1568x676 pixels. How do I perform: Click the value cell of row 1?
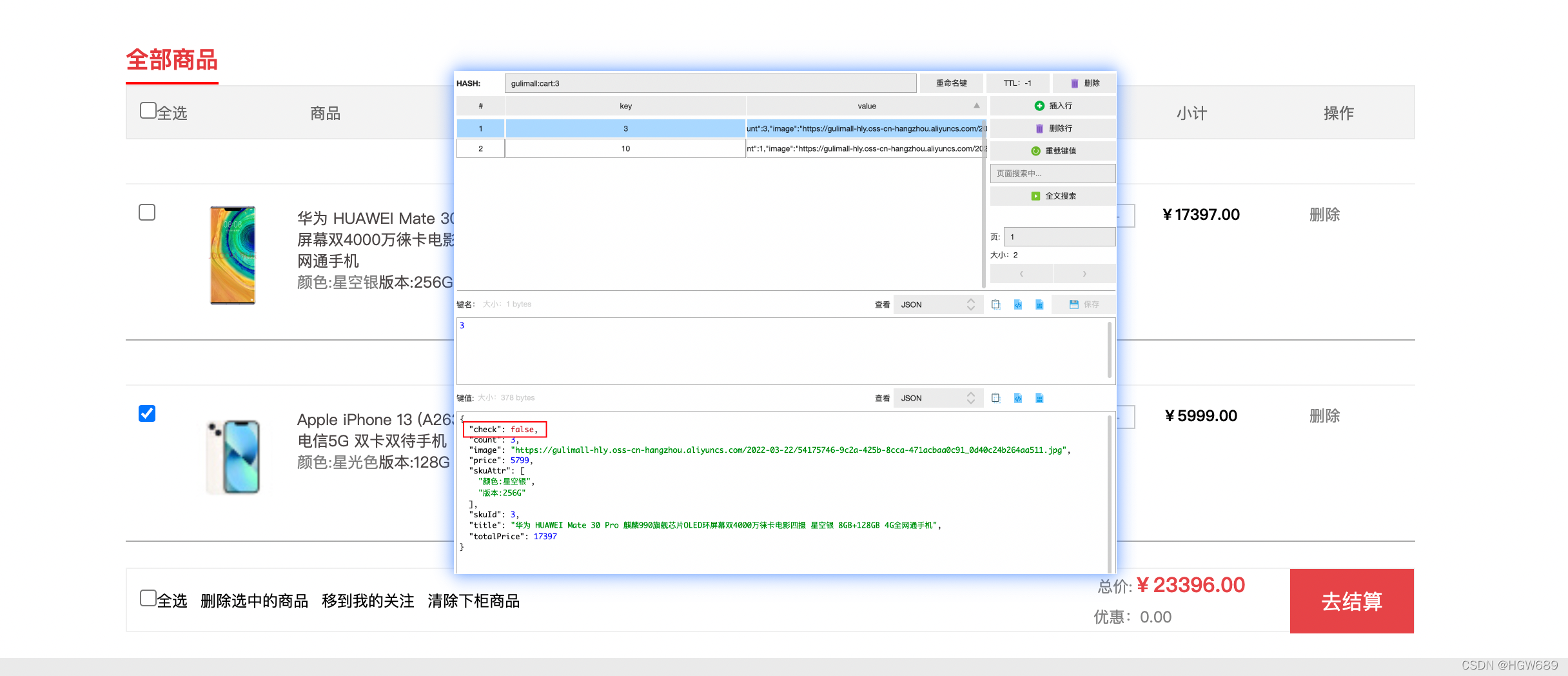(867, 128)
